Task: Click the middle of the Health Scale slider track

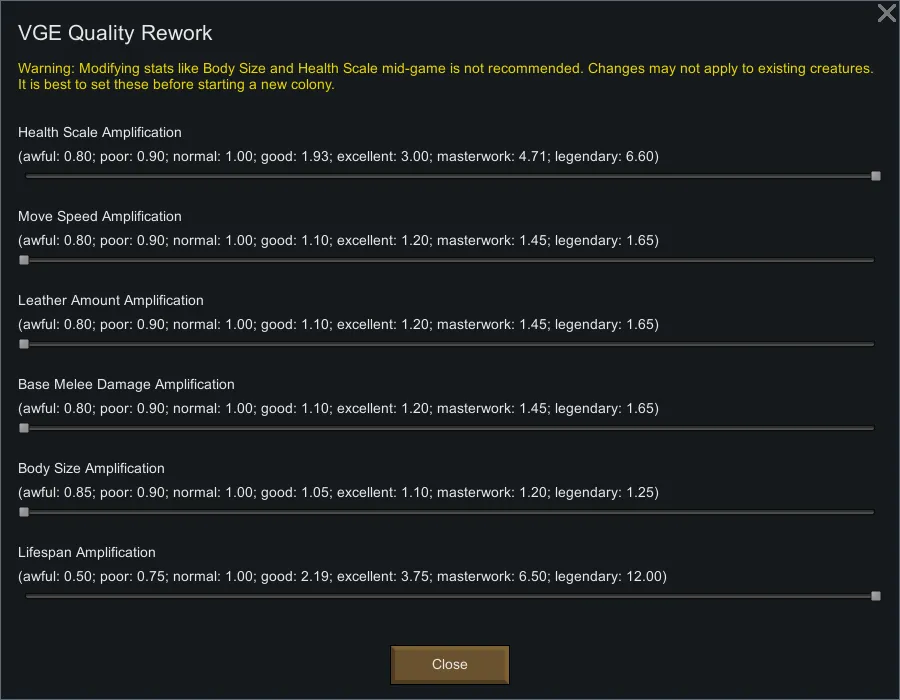Action: (x=450, y=176)
